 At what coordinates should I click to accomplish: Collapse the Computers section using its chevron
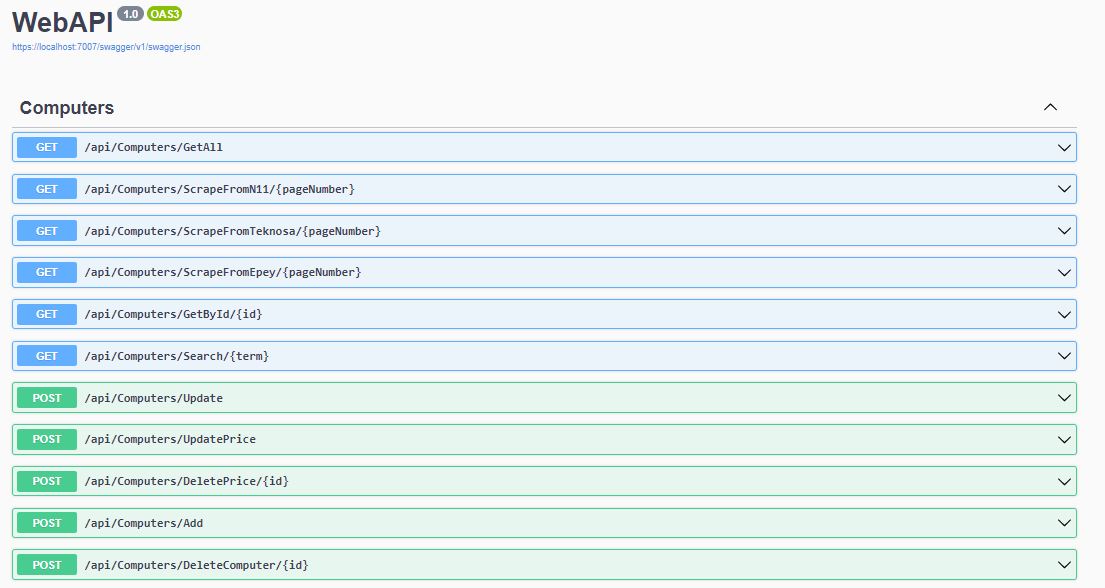[1050, 107]
